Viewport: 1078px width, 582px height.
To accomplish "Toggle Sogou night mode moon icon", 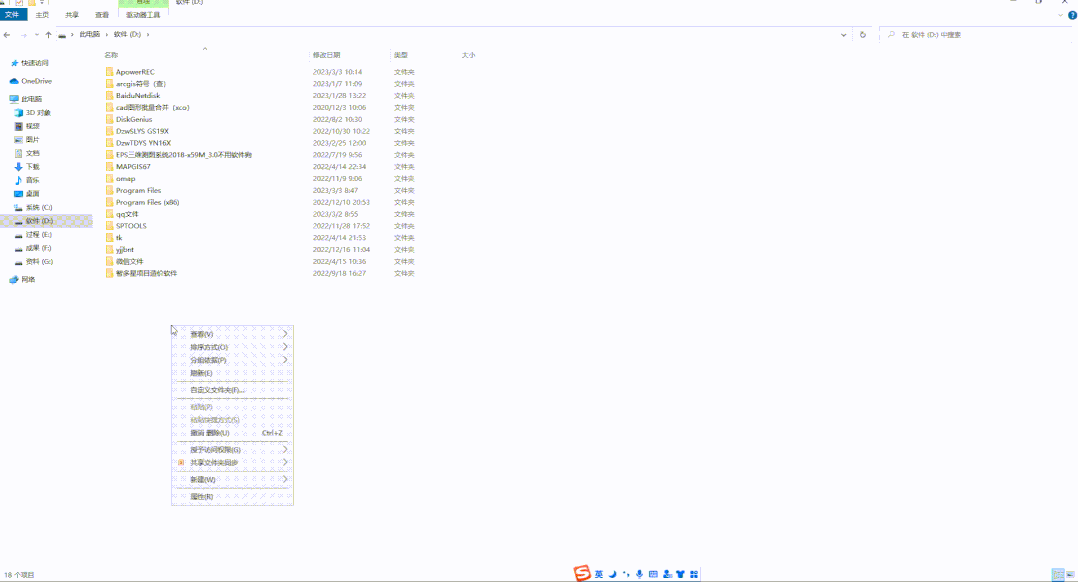I will (x=612, y=573).
